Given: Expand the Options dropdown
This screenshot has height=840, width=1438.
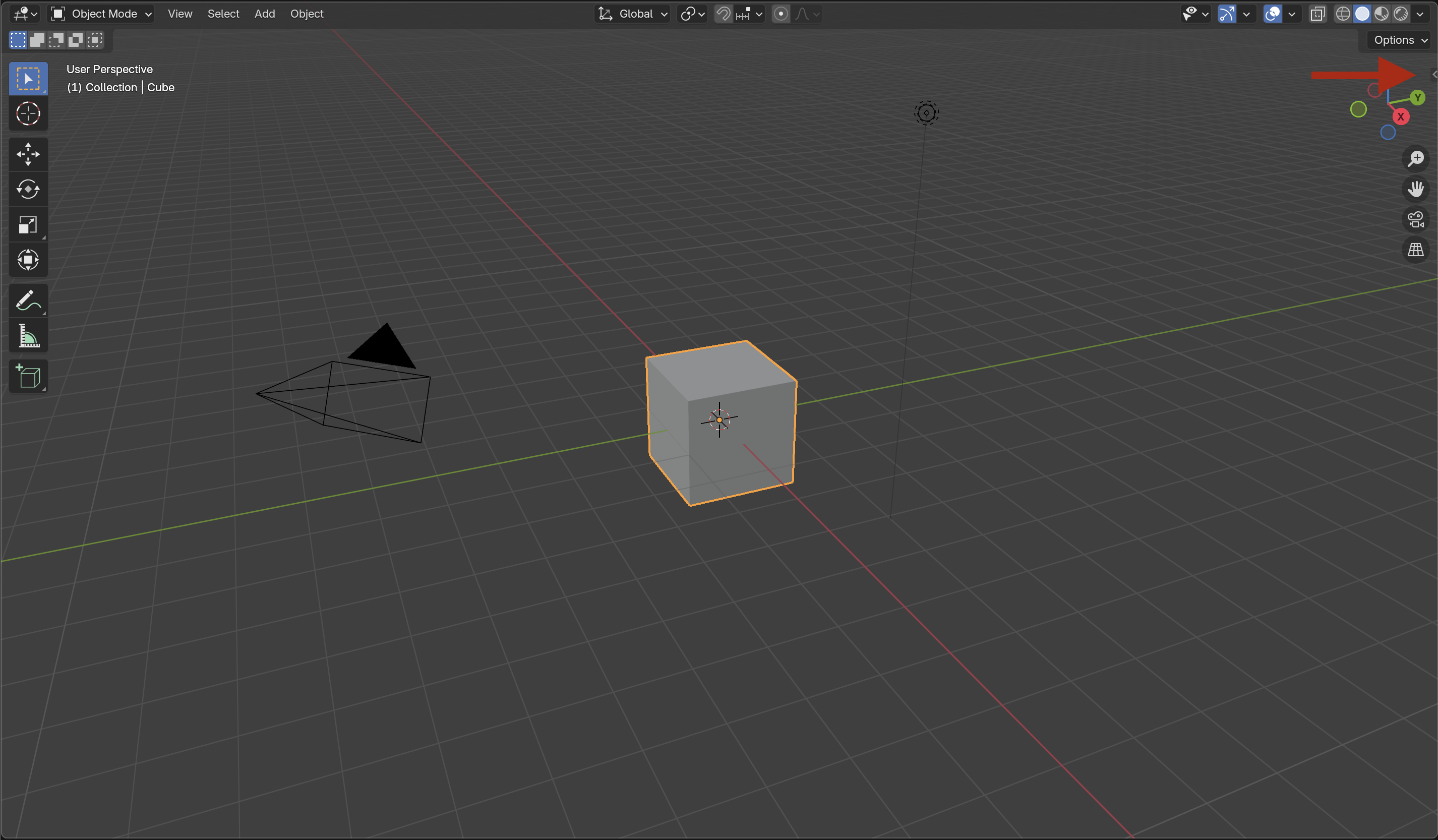Looking at the screenshot, I should point(1400,40).
